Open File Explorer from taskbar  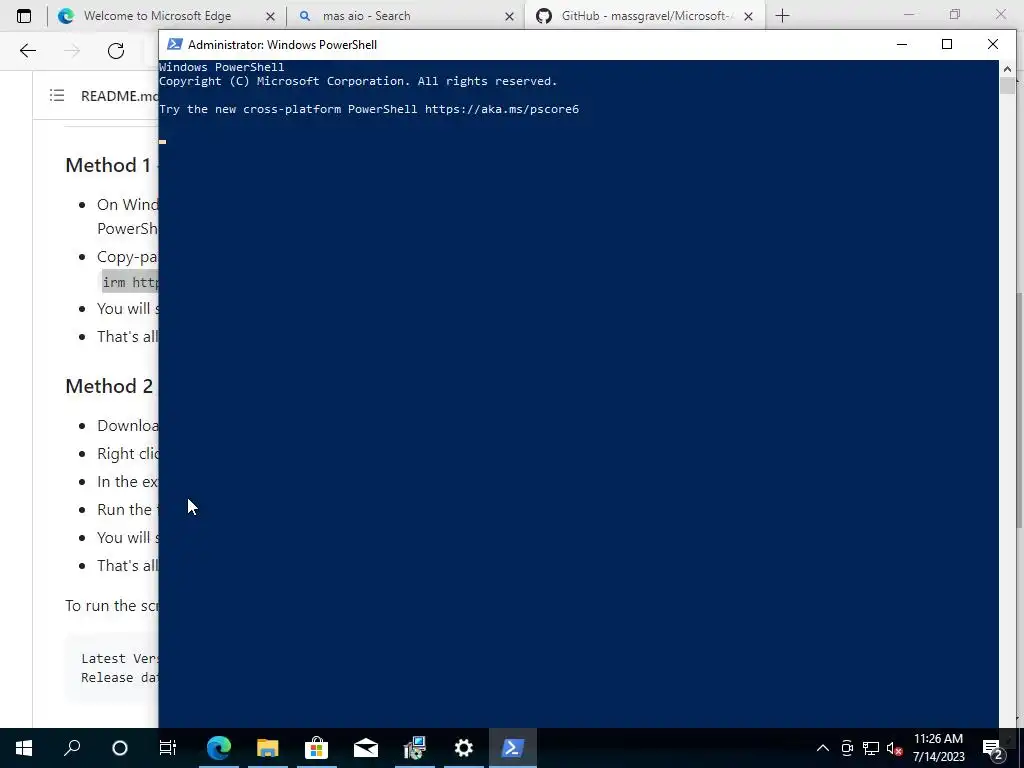tap(268, 748)
